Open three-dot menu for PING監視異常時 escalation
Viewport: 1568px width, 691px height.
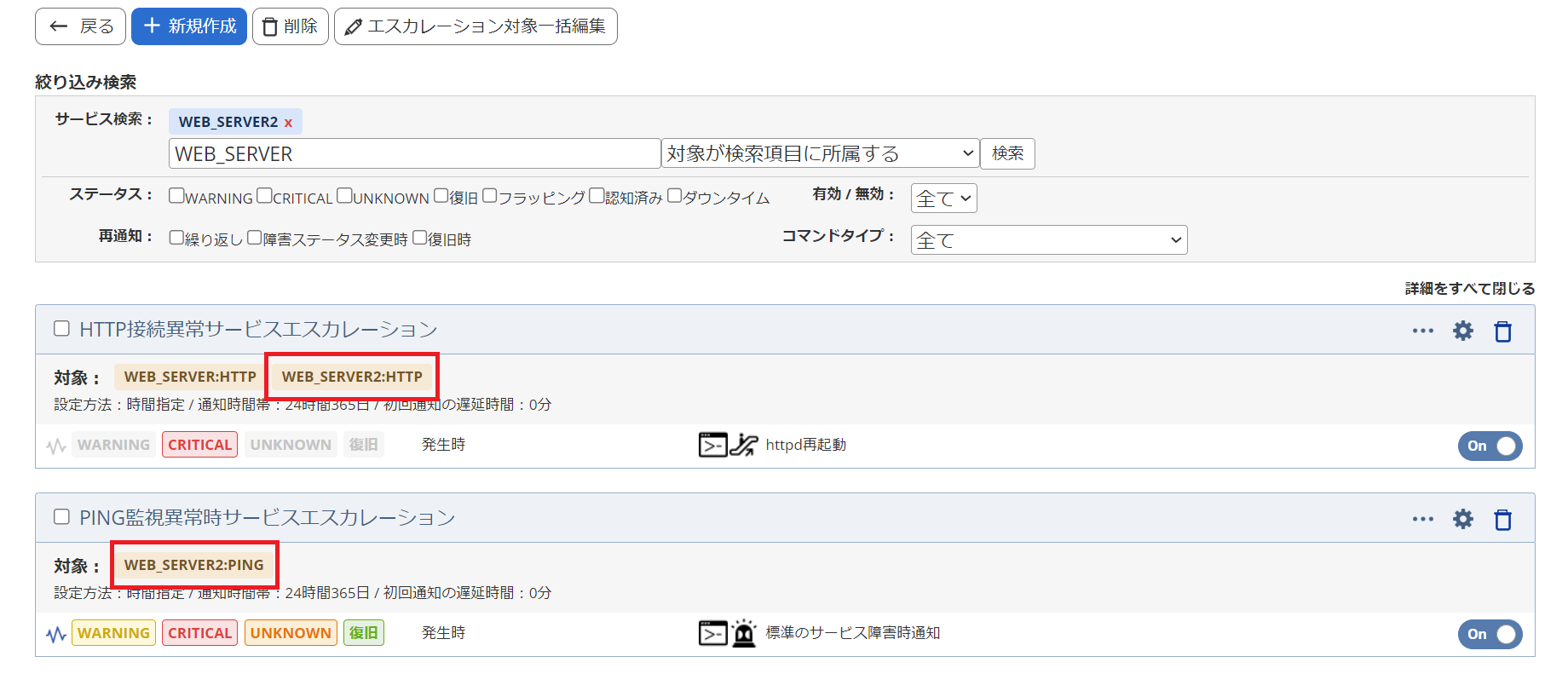pos(1422,519)
